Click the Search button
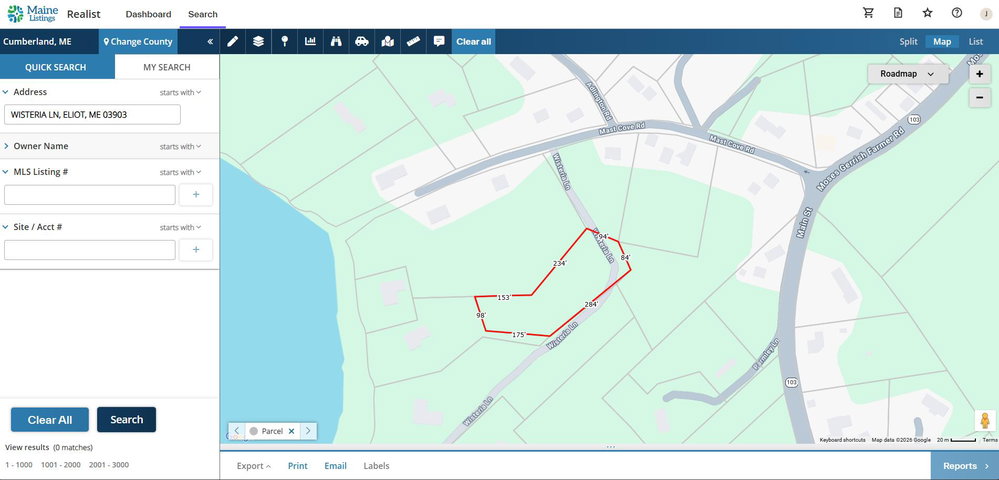Viewport: 999px width, 480px height. tap(126, 419)
